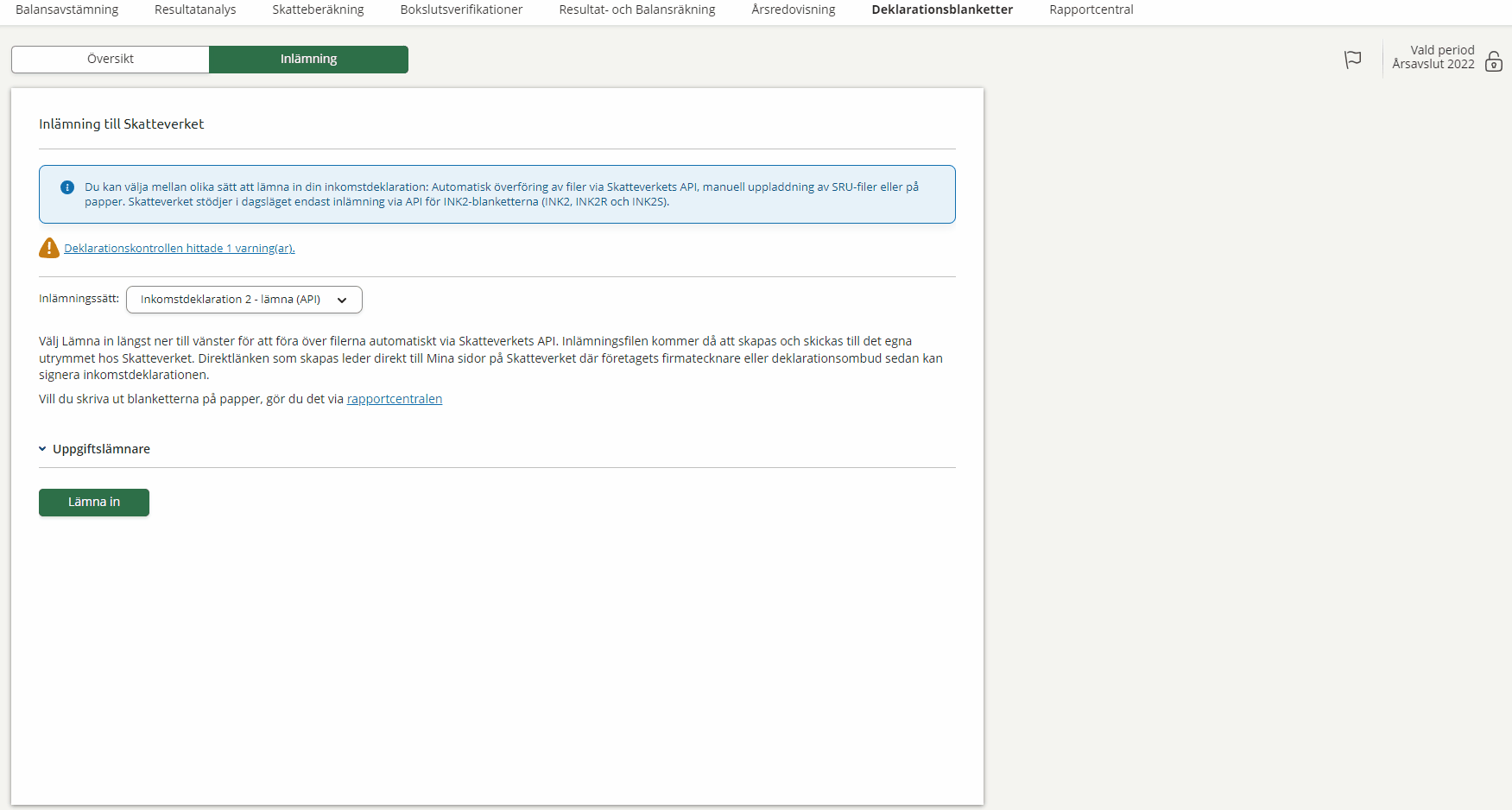
Task: Open the Deklarationskontrollen warning link
Action: pyautogui.click(x=179, y=249)
